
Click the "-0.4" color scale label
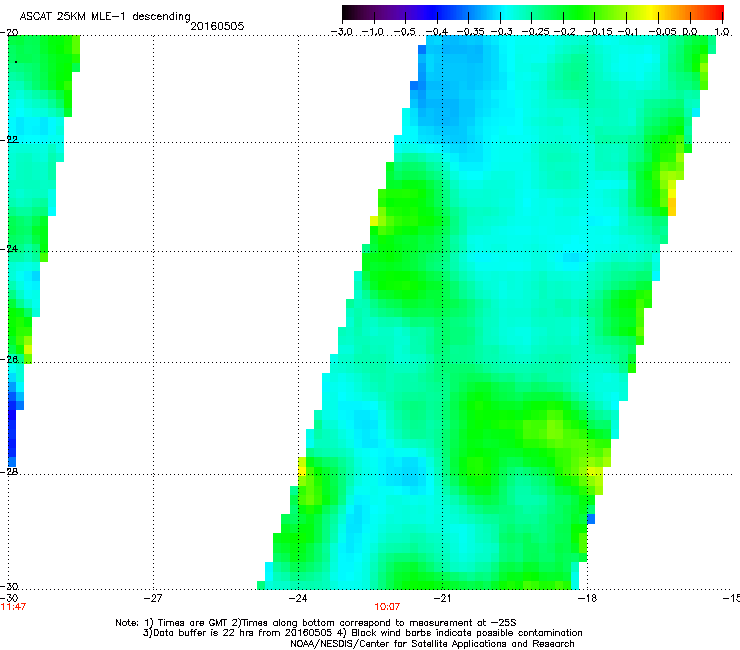point(437,32)
